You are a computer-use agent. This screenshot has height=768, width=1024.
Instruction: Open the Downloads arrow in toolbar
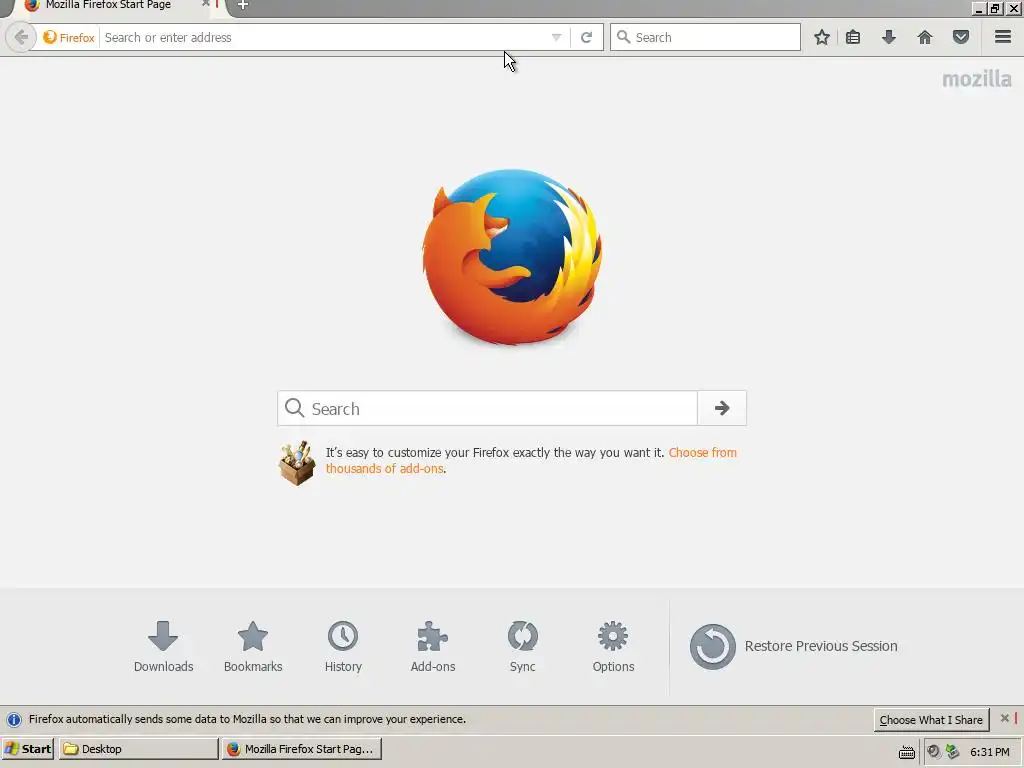coord(889,37)
